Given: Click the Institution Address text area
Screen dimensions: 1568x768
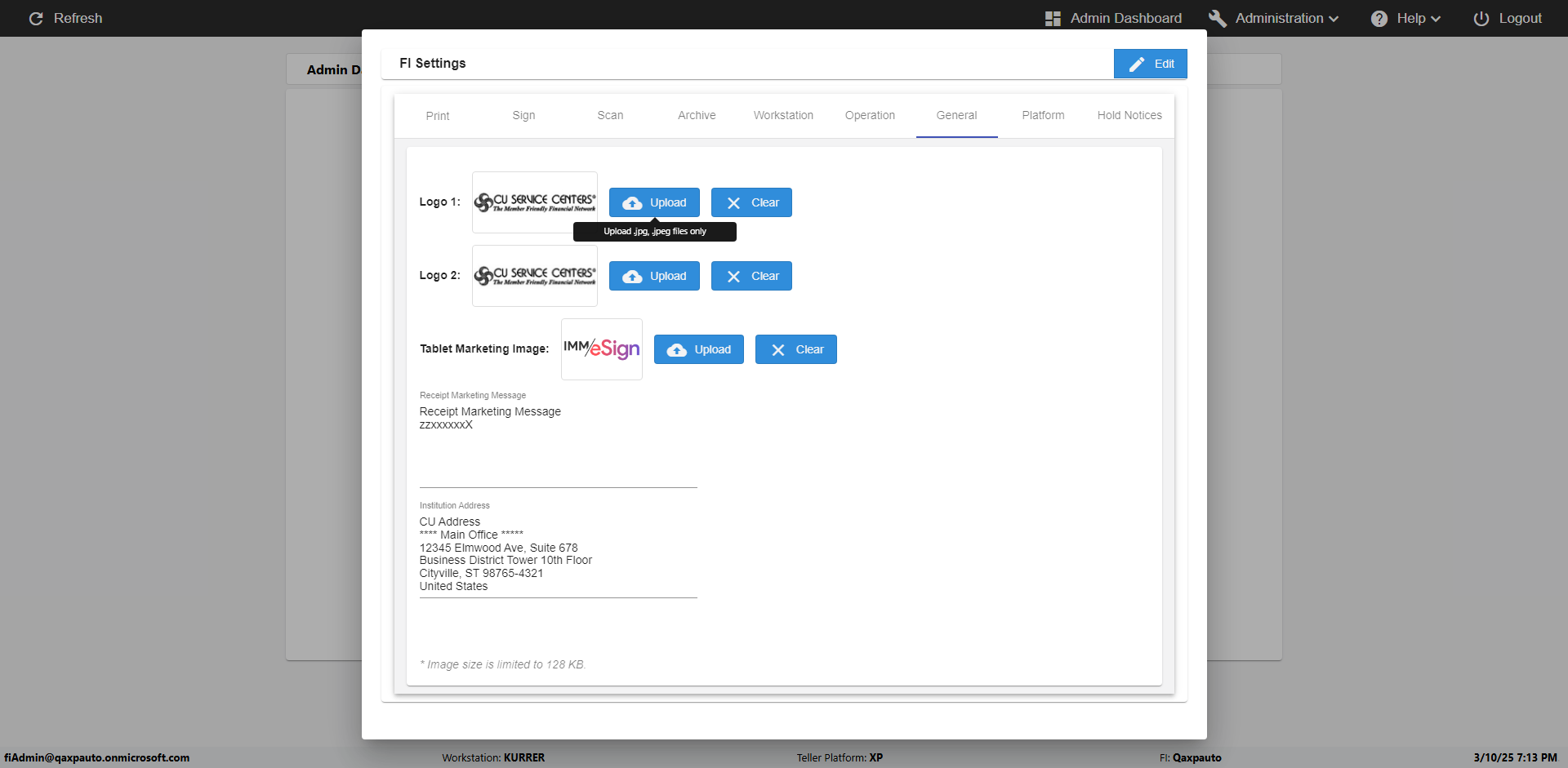Looking at the screenshot, I should (x=559, y=556).
